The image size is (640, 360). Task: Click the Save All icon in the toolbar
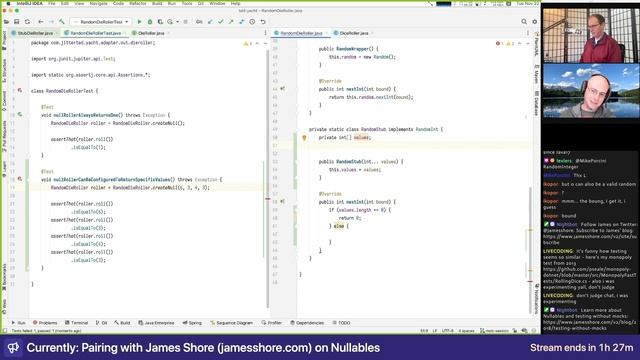[17, 22]
